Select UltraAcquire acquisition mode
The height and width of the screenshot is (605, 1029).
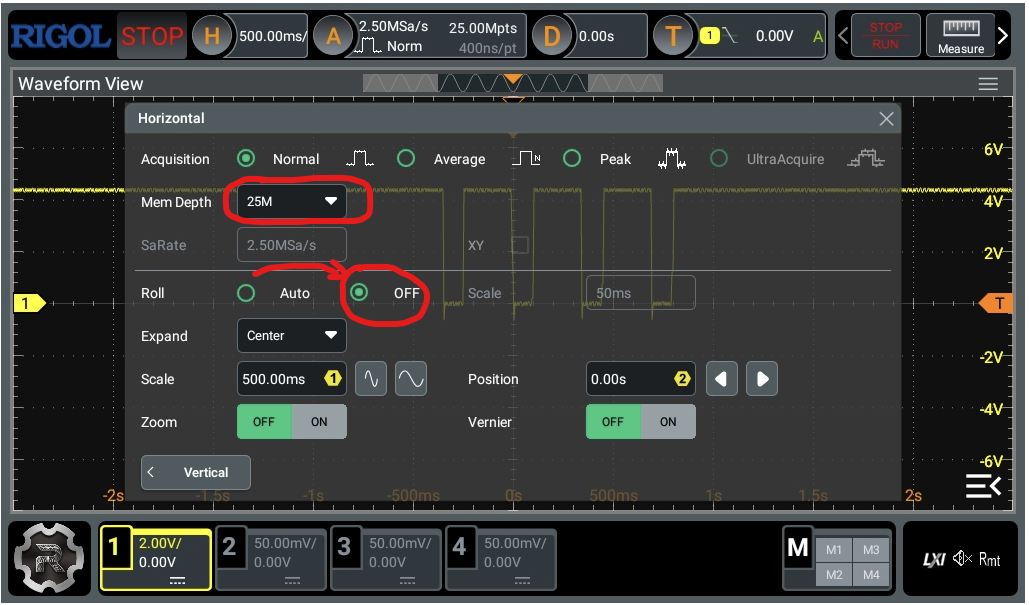[x=719, y=158]
